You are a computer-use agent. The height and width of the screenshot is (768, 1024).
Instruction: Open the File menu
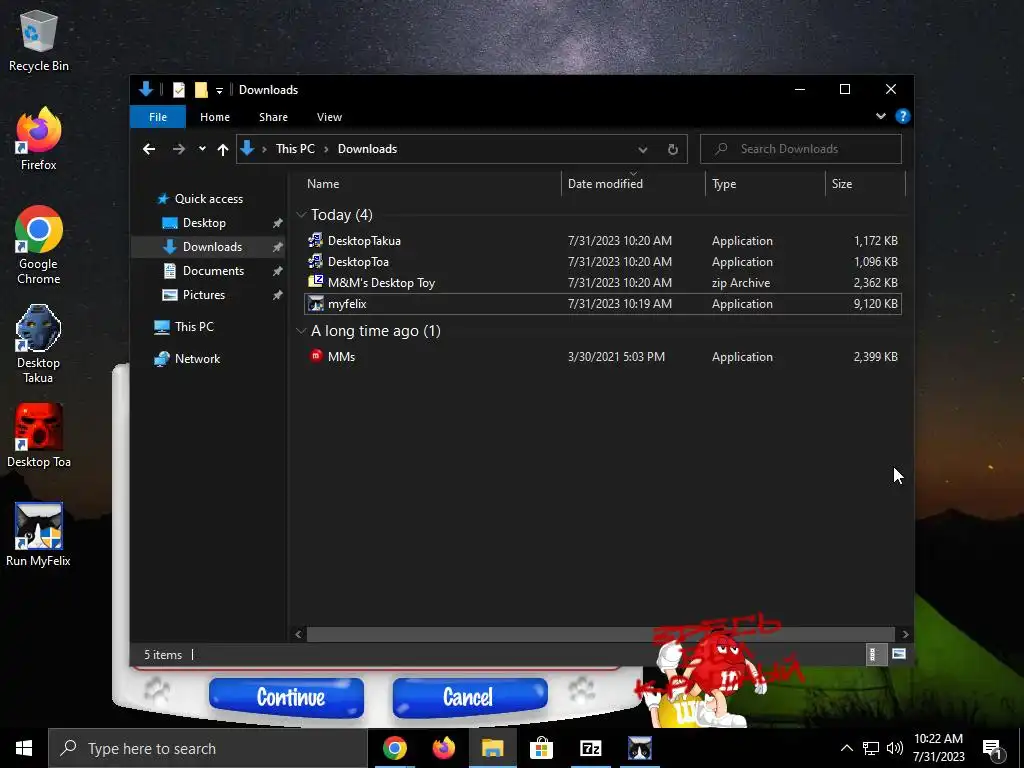(x=158, y=117)
